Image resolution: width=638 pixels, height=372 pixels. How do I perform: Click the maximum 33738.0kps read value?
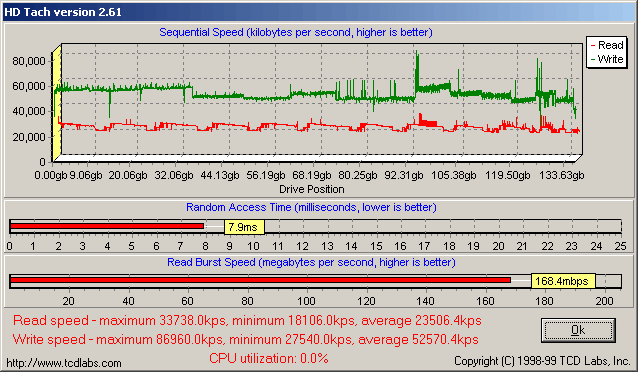tap(163, 321)
